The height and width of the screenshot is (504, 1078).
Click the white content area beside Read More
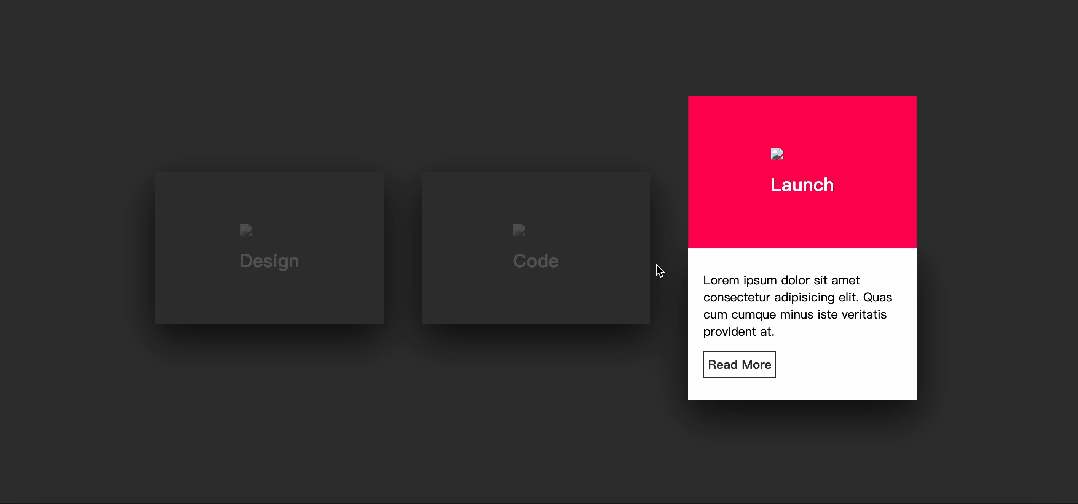pyautogui.click(x=850, y=365)
